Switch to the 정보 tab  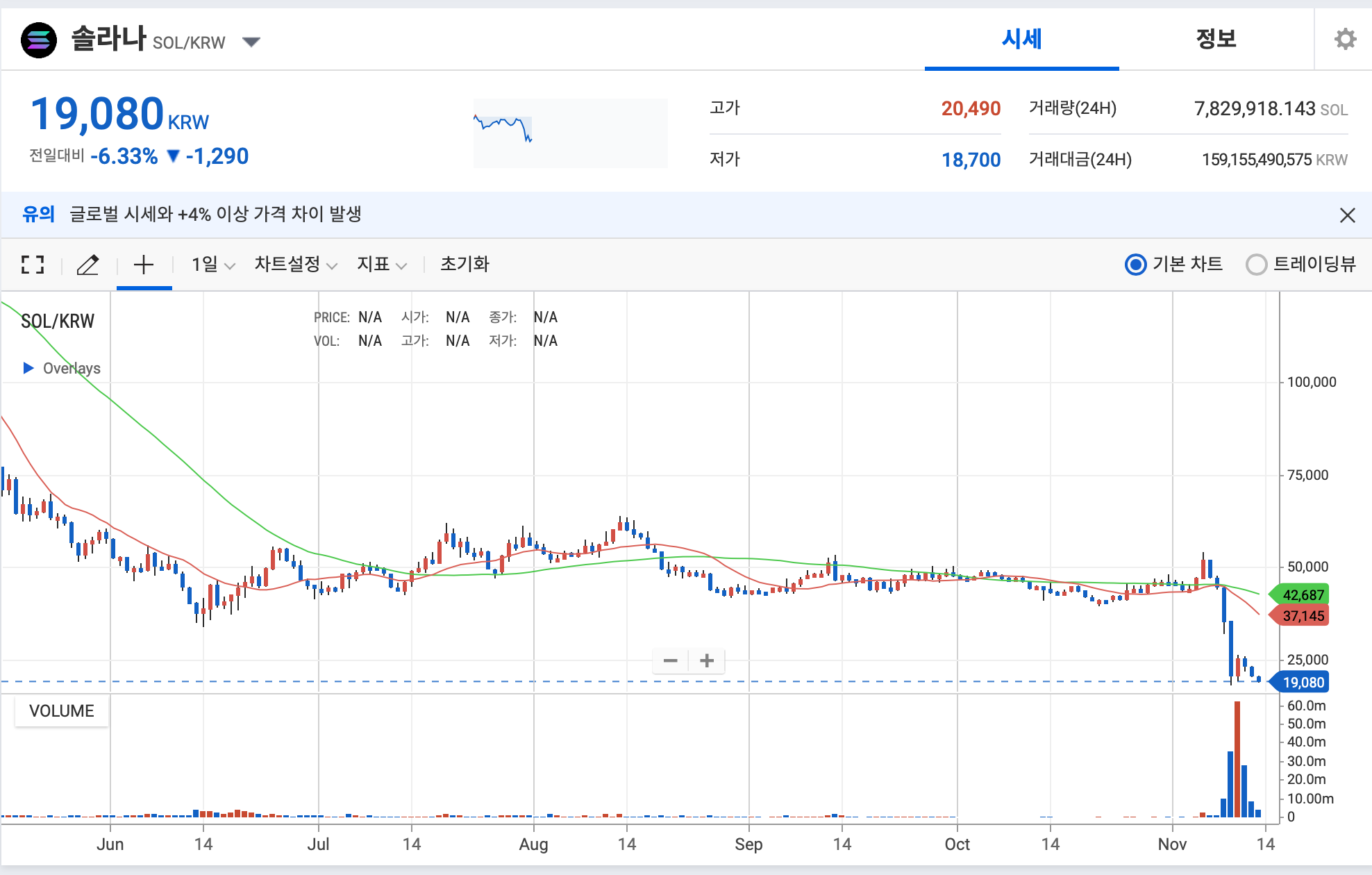click(1216, 39)
